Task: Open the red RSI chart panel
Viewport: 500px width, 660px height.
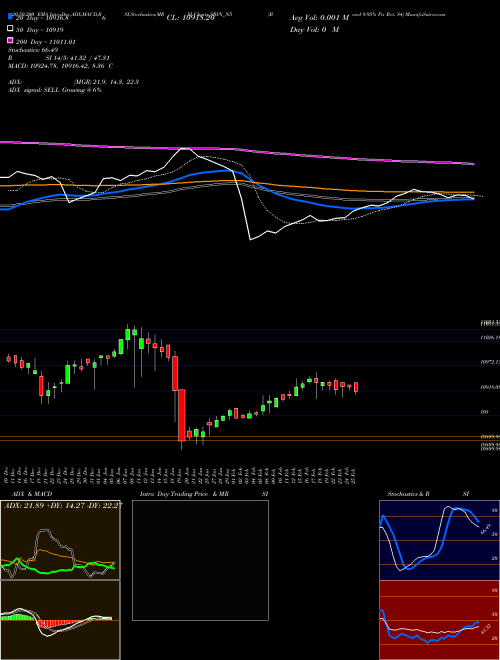Action: click(x=439, y=620)
